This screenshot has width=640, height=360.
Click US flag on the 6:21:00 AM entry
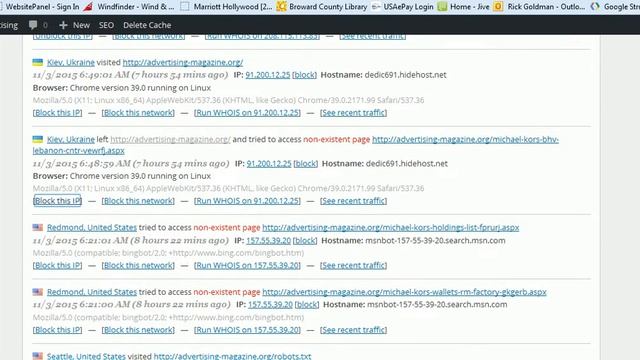(x=38, y=292)
